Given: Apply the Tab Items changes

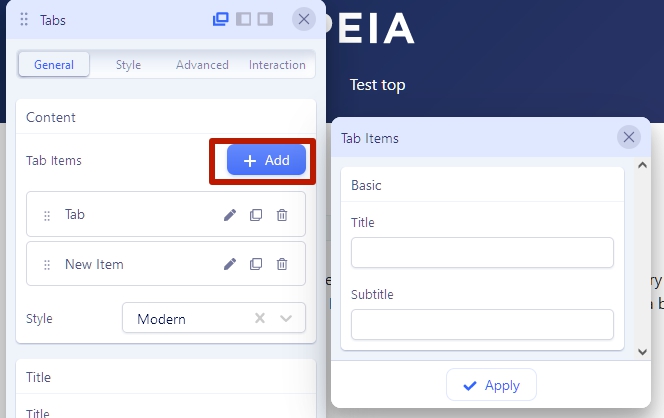Looking at the screenshot, I should click(491, 385).
